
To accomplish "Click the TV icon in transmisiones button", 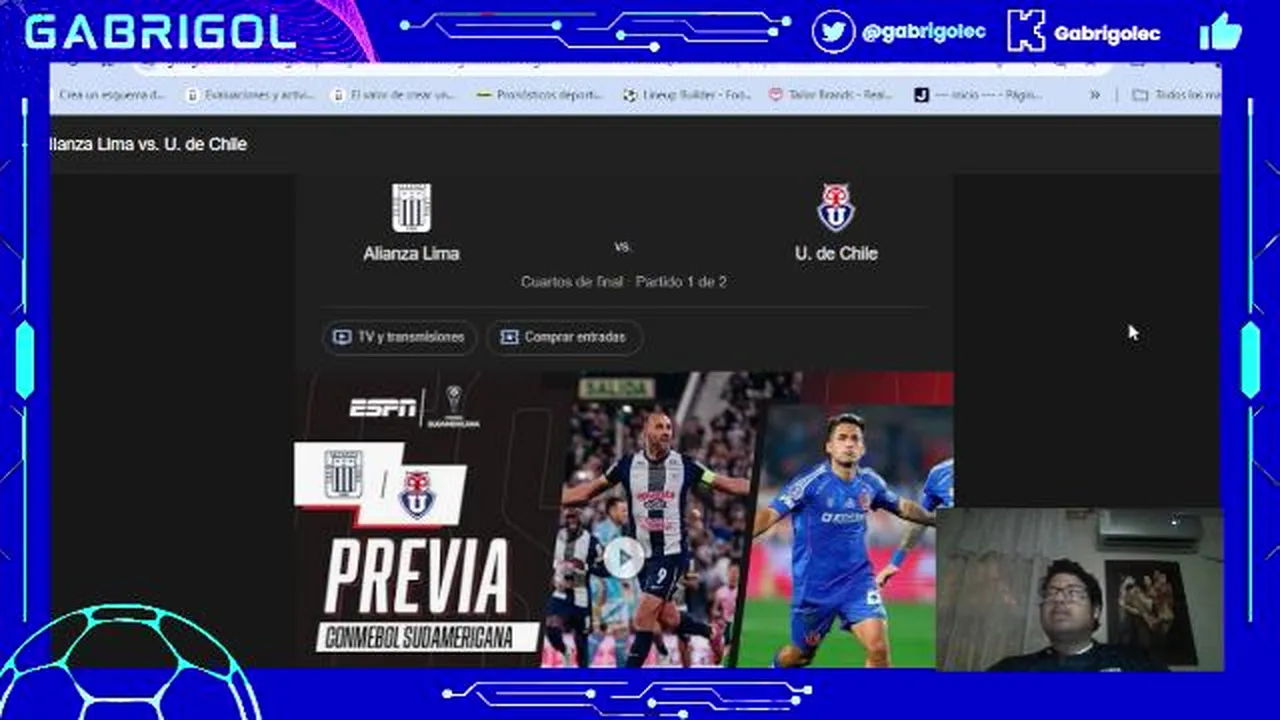I will pyautogui.click(x=342, y=337).
